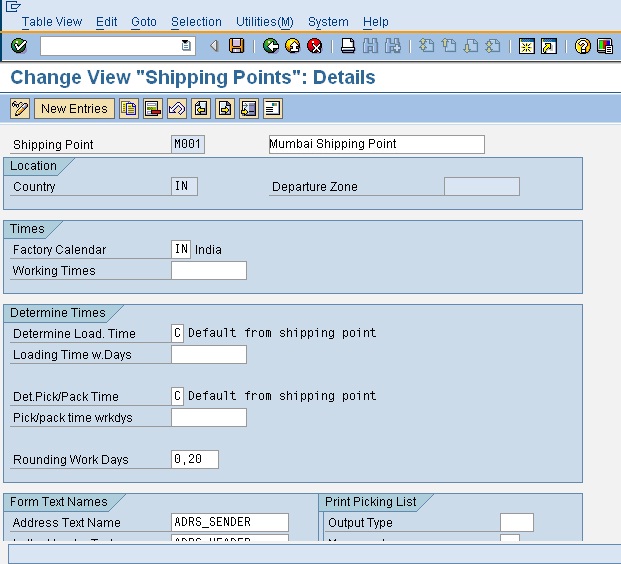Click the Print Picking List header
The width and height of the screenshot is (621, 564).
(370, 502)
